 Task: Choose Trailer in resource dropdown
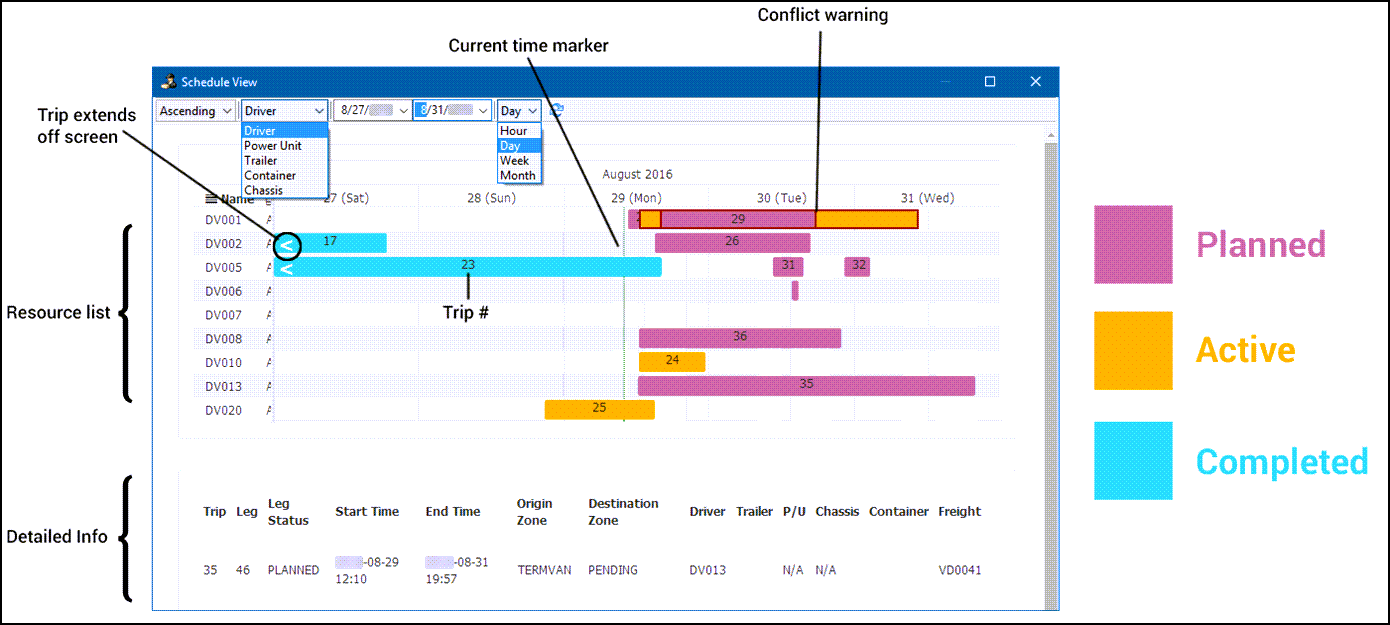click(x=261, y=161)
